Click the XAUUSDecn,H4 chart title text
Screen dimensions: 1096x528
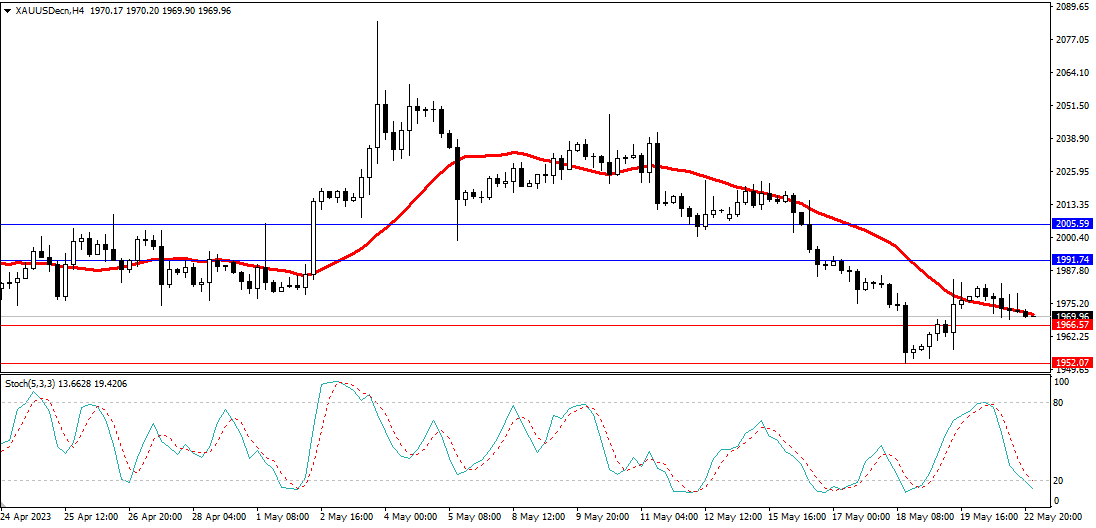coord(49,10)
